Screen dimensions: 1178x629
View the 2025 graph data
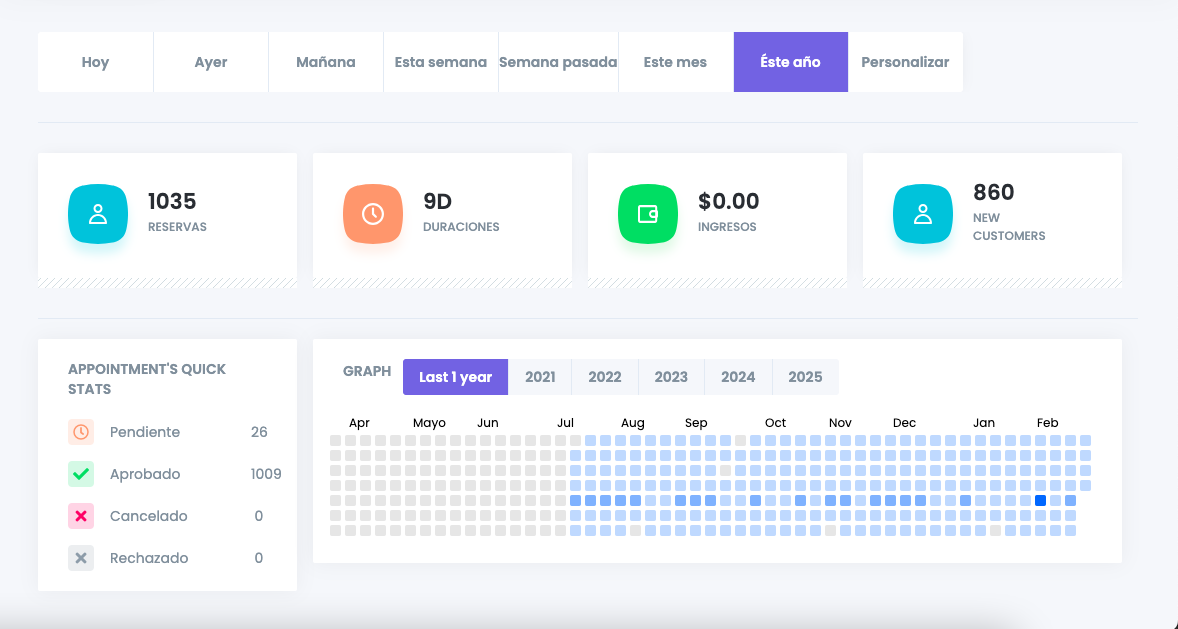point(805,377)
